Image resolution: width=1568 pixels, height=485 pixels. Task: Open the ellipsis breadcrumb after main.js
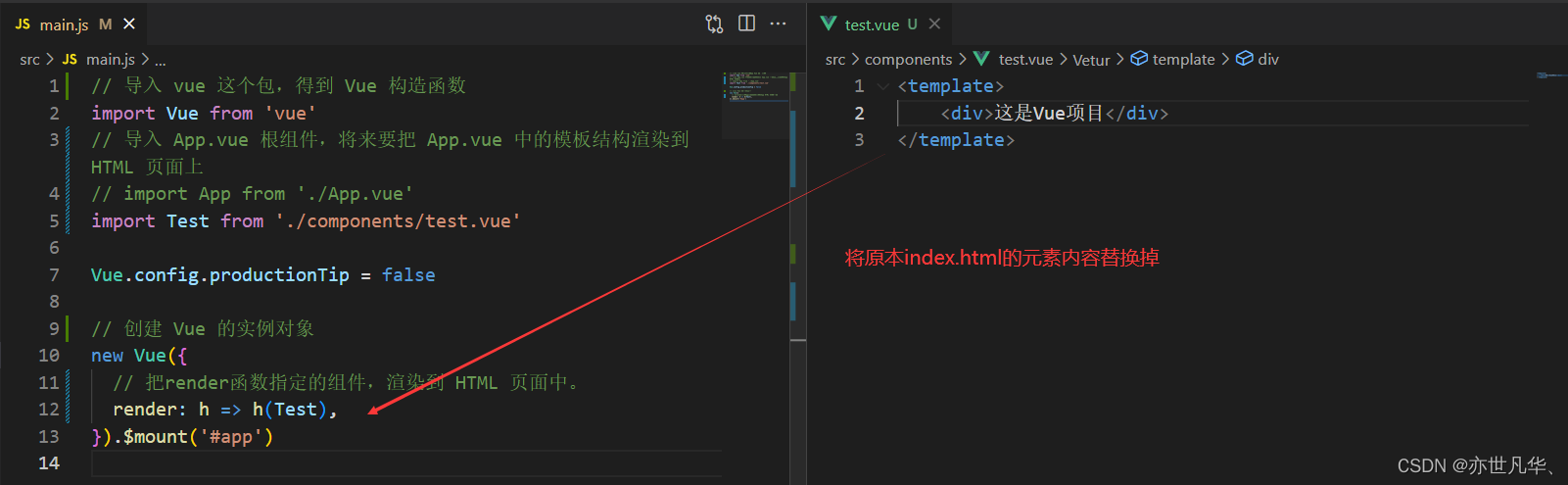tap(160, 60)
